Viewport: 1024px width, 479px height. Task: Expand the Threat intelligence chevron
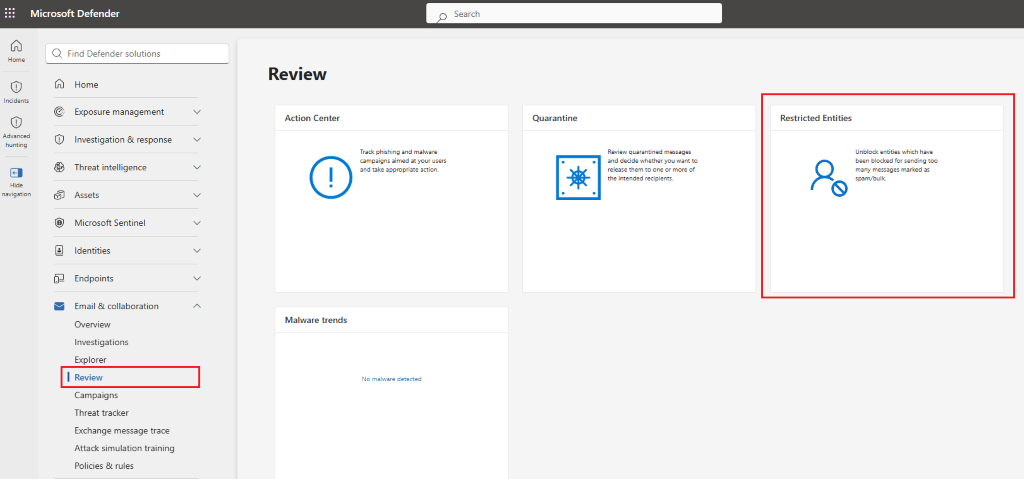point(197,167)
